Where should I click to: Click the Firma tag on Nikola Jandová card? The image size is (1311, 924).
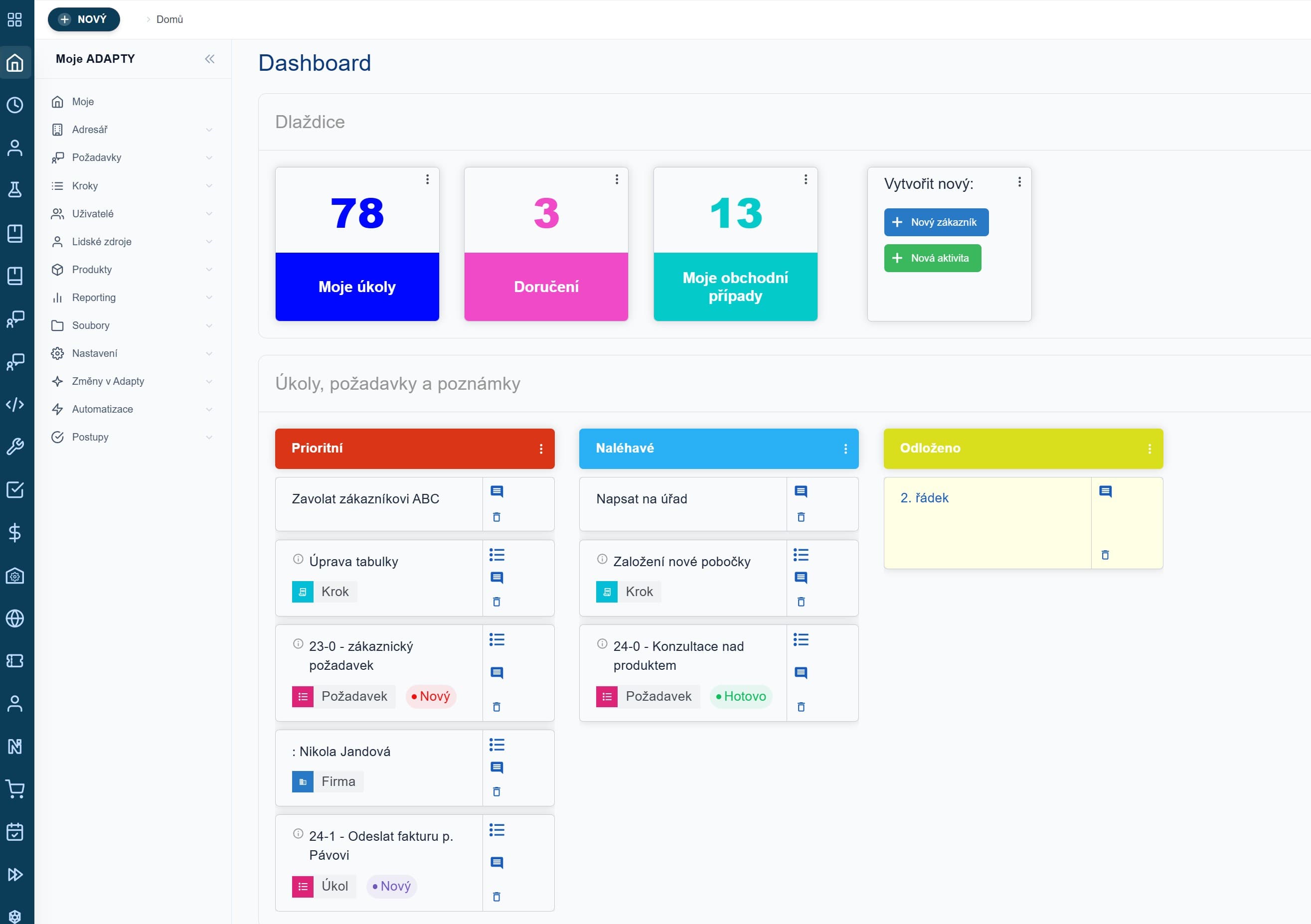[328, 781]
